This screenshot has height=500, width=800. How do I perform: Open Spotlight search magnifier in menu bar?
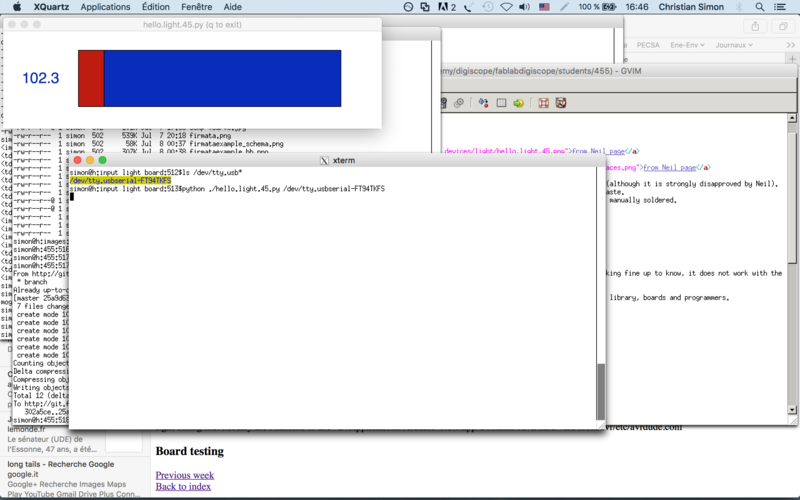760,7
